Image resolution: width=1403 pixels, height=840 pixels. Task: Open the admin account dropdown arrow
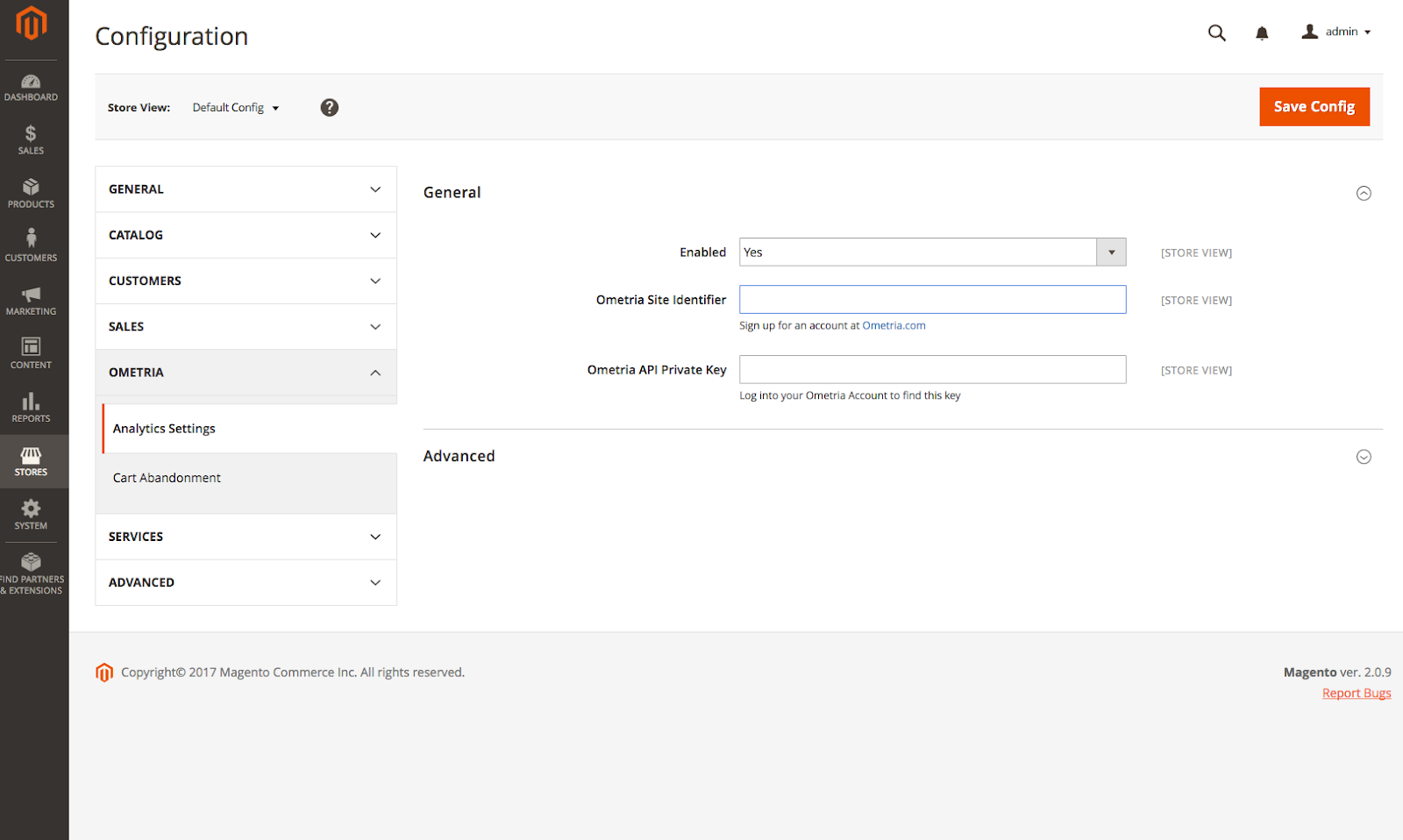point(1367,32)
